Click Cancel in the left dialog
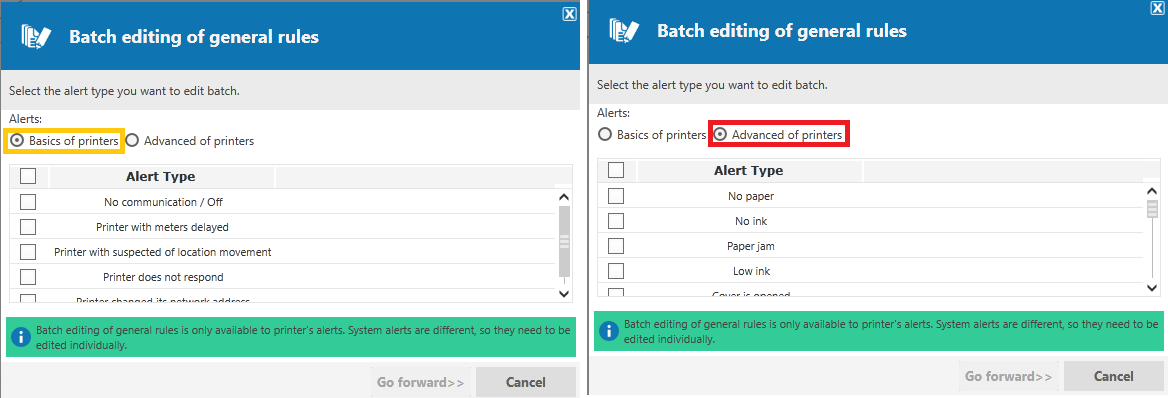 (526, 382)
